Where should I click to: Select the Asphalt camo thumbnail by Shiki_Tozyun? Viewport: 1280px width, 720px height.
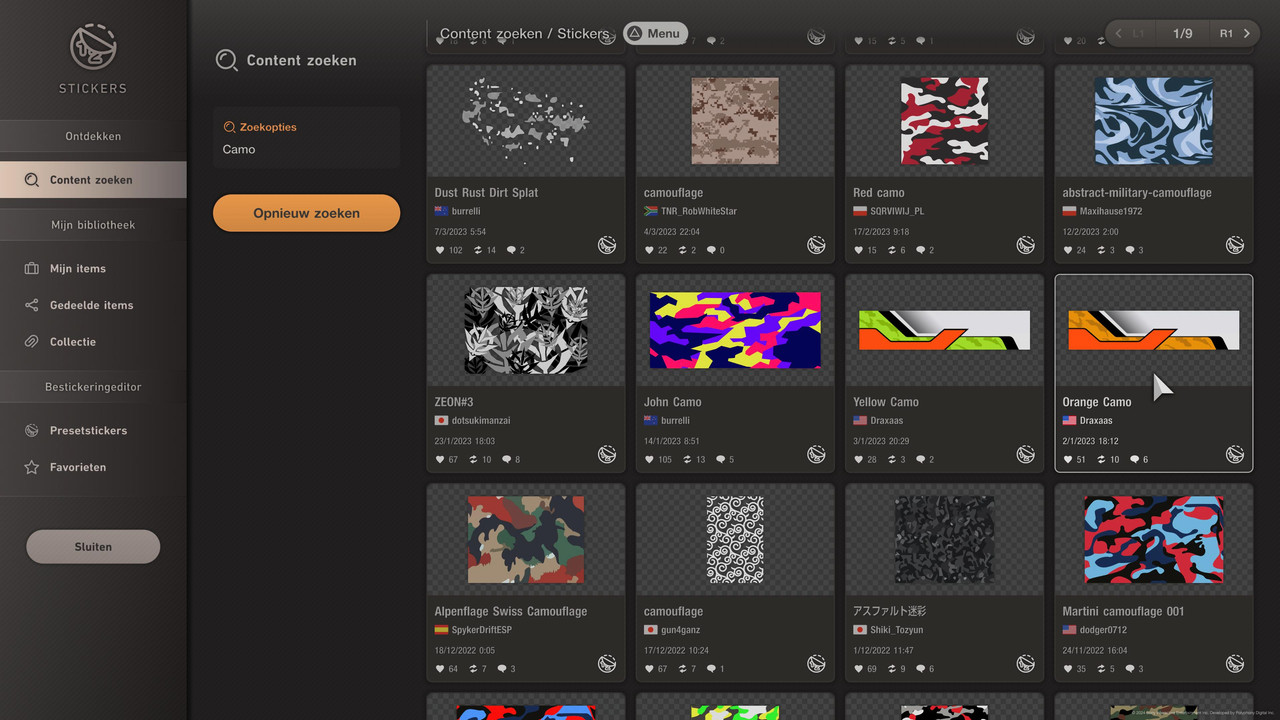click(944, 540)
